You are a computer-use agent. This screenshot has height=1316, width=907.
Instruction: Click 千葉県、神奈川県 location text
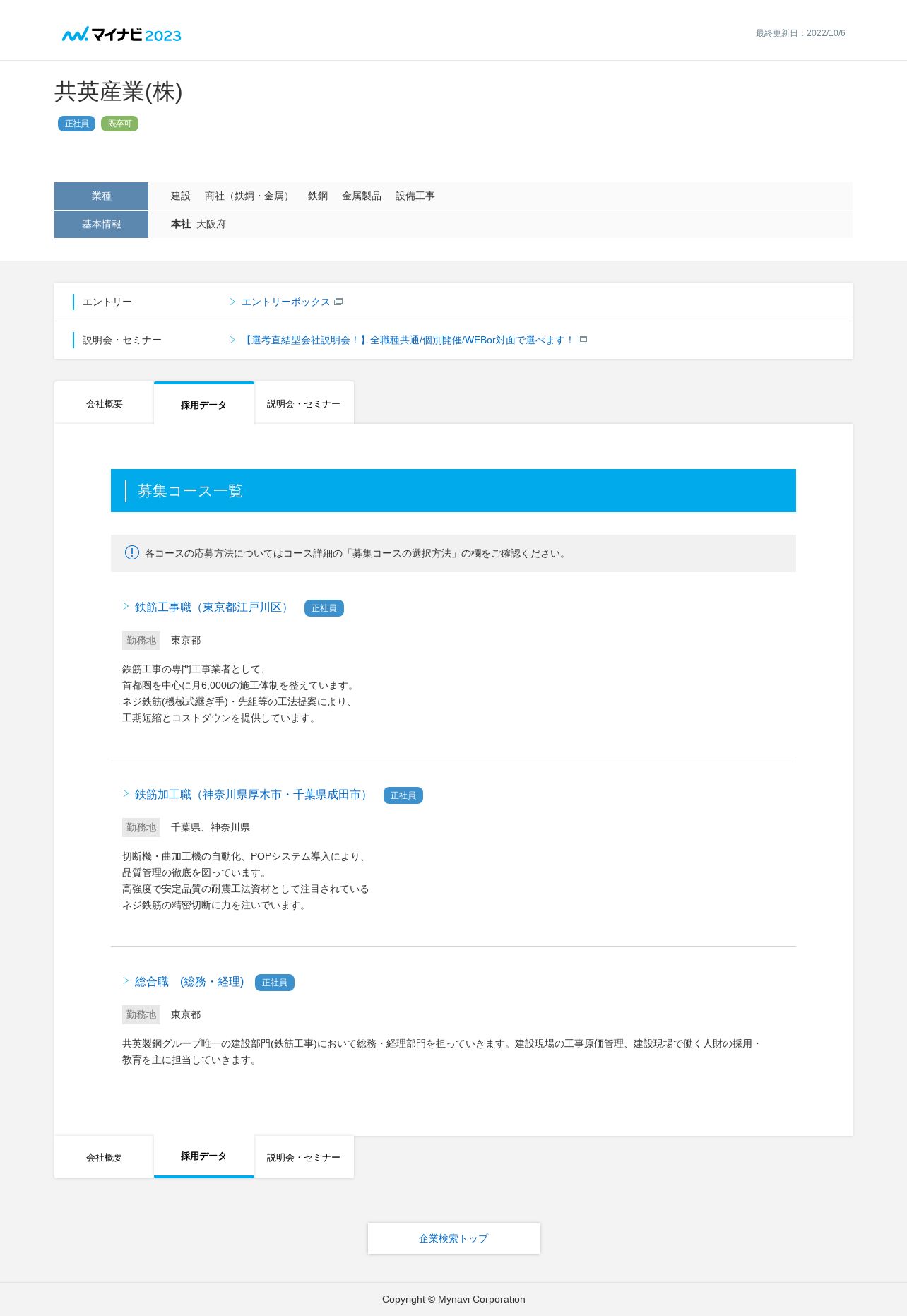coord(211,827)
